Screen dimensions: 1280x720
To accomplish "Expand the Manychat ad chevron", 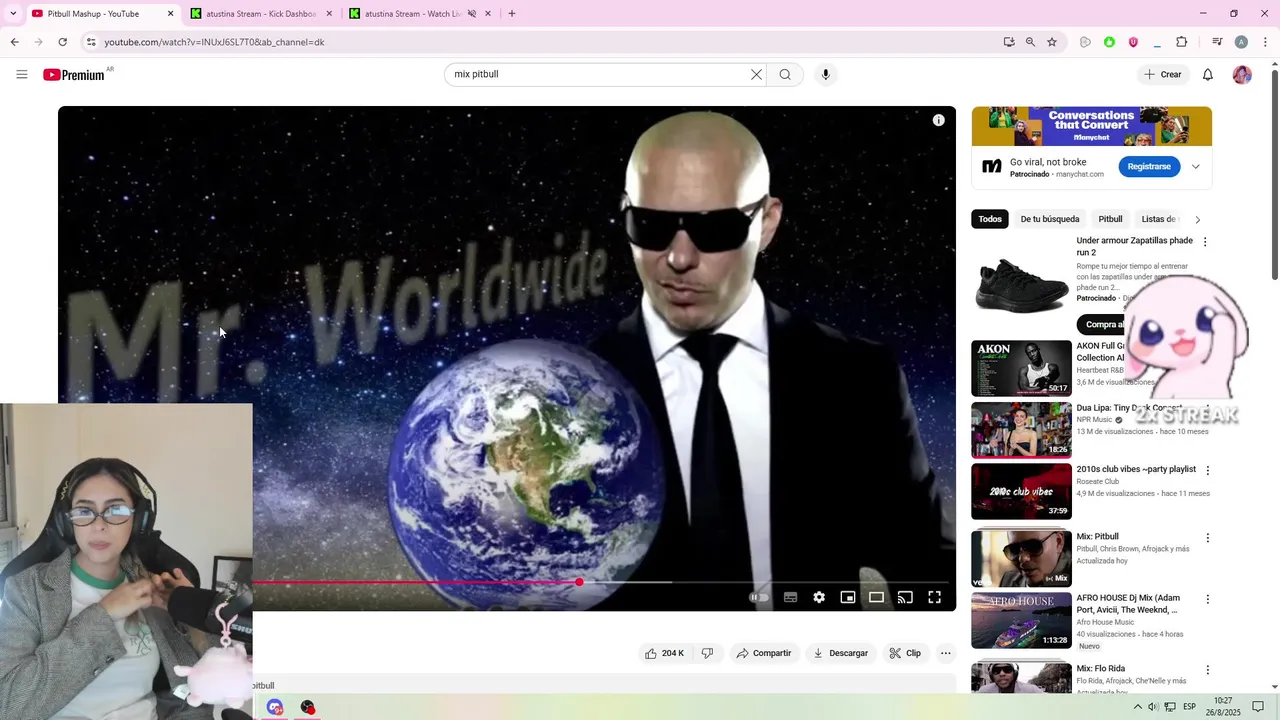I will coord(1195,166).
